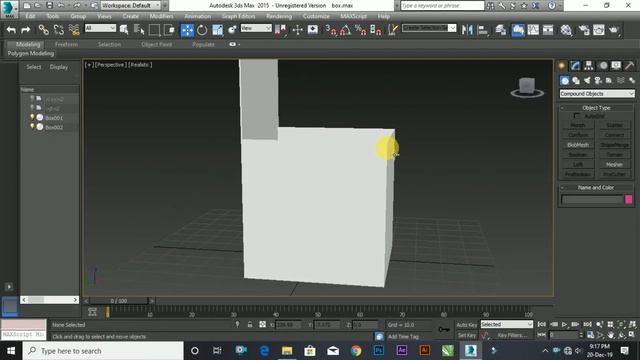Image resolution: width=640 pixels, height=360 pixels.
Task: Open the Modifiers menu
Action: [x=161, y=16]
